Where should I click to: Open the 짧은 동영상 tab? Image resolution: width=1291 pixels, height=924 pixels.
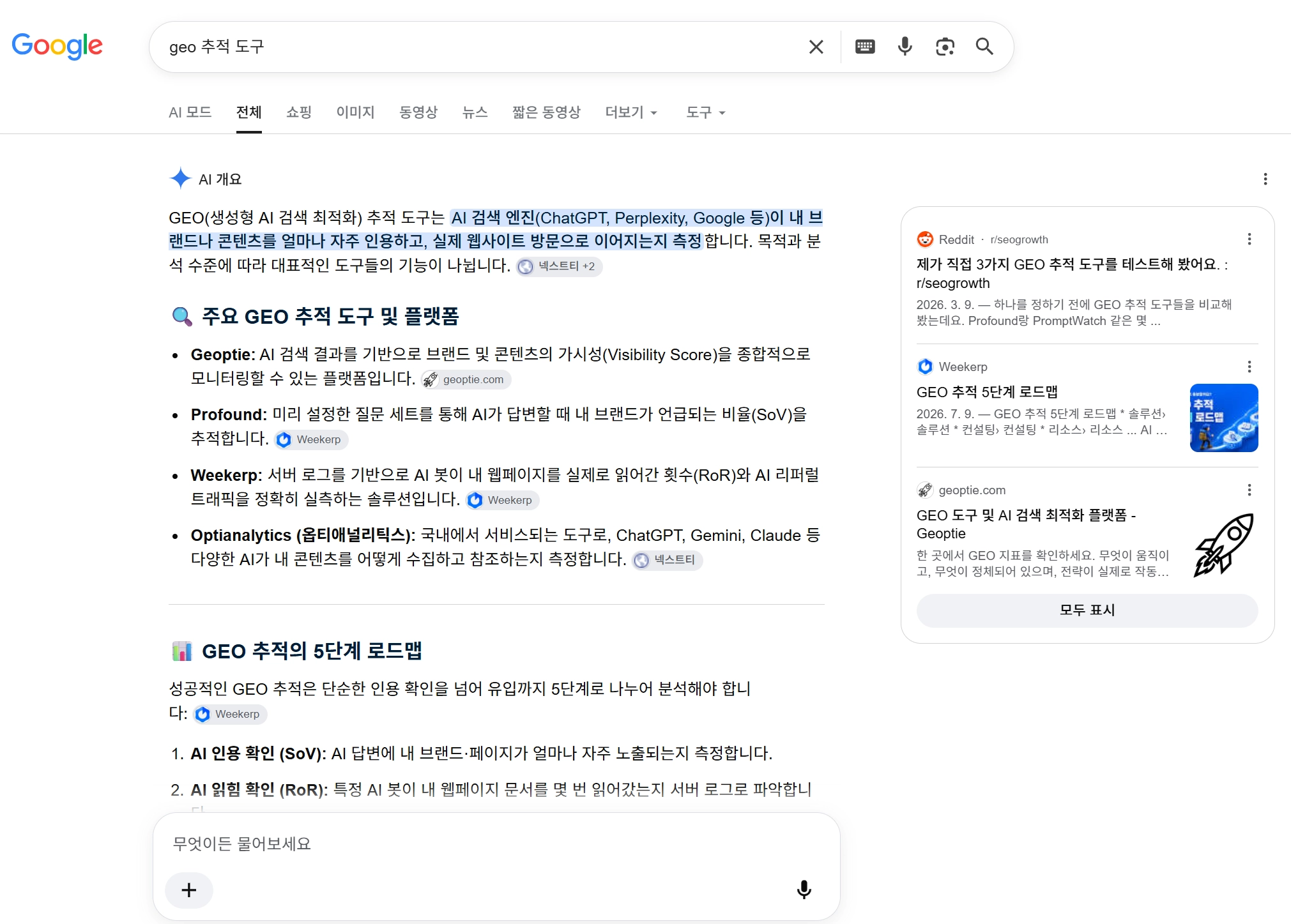[x=546, y=112]
